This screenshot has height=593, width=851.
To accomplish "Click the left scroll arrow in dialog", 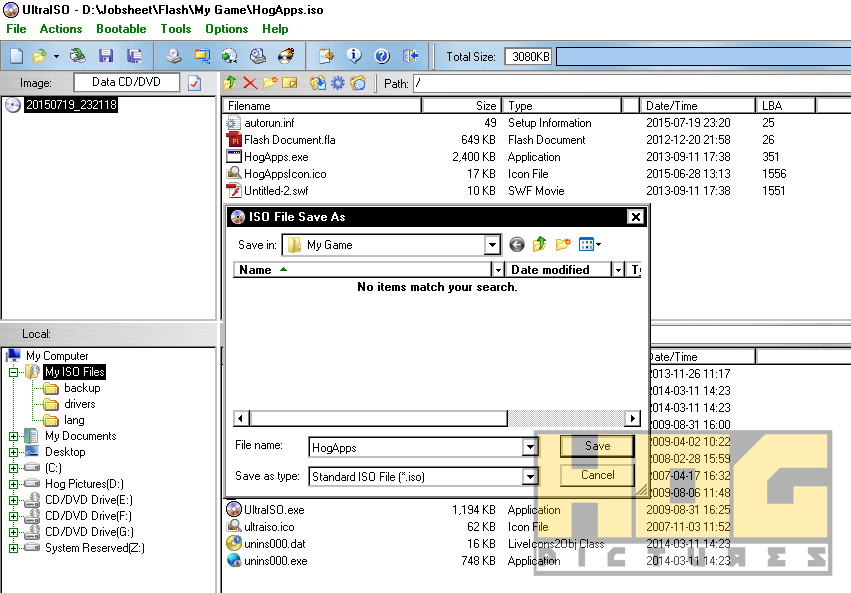I will point(242,418).
